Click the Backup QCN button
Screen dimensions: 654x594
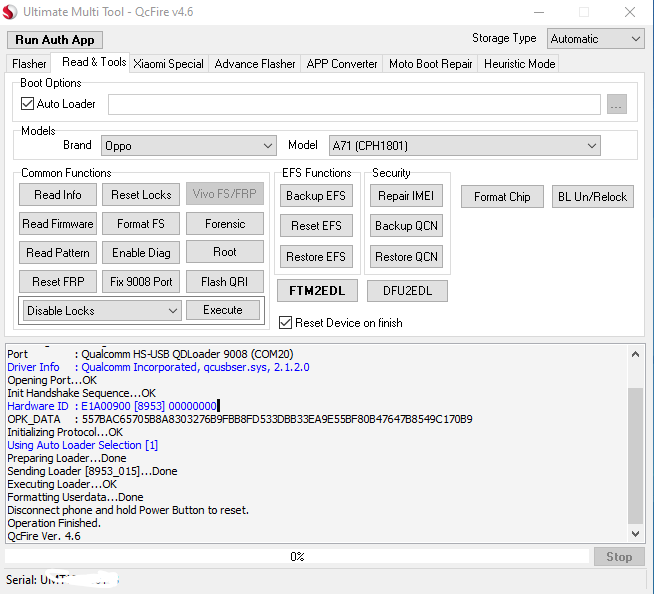406,226
